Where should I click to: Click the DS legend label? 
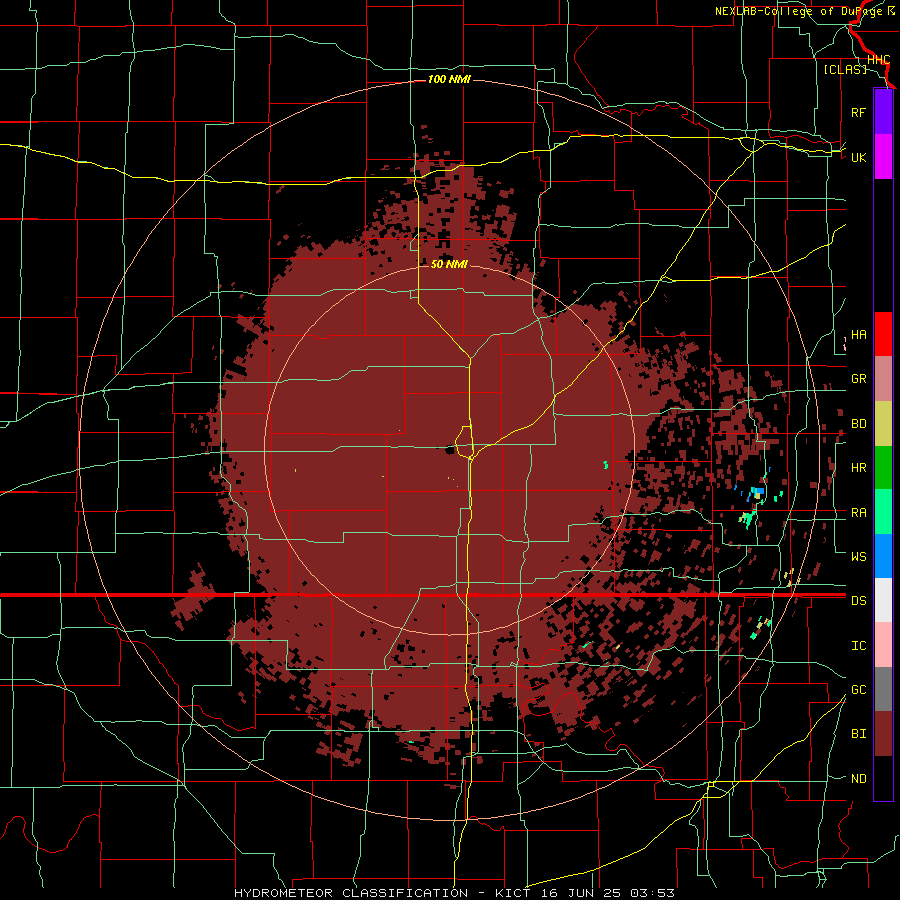(858, 601)
